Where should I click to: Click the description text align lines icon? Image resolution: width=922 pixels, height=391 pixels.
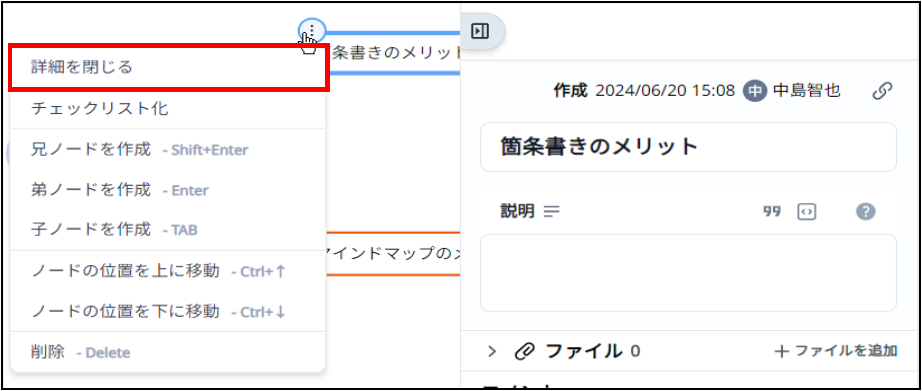(x=552, y=211)
